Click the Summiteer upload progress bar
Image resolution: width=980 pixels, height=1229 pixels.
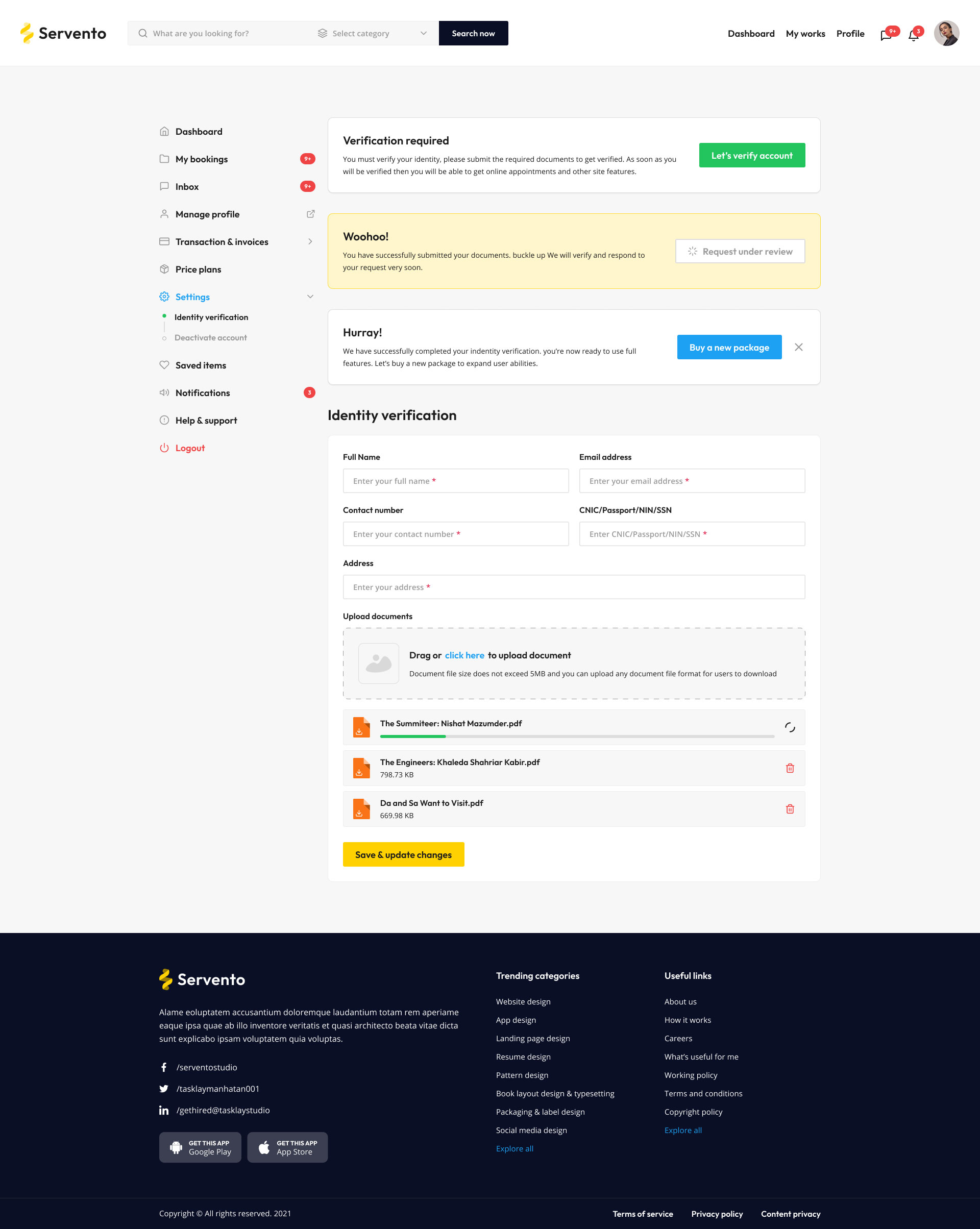(x=576, y=736)
